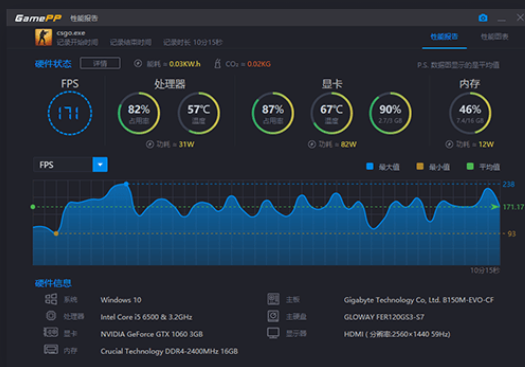Click the memory power icon next to 12W
The width and height of the screenshot is (525, 367).
[x=449, y=144]
